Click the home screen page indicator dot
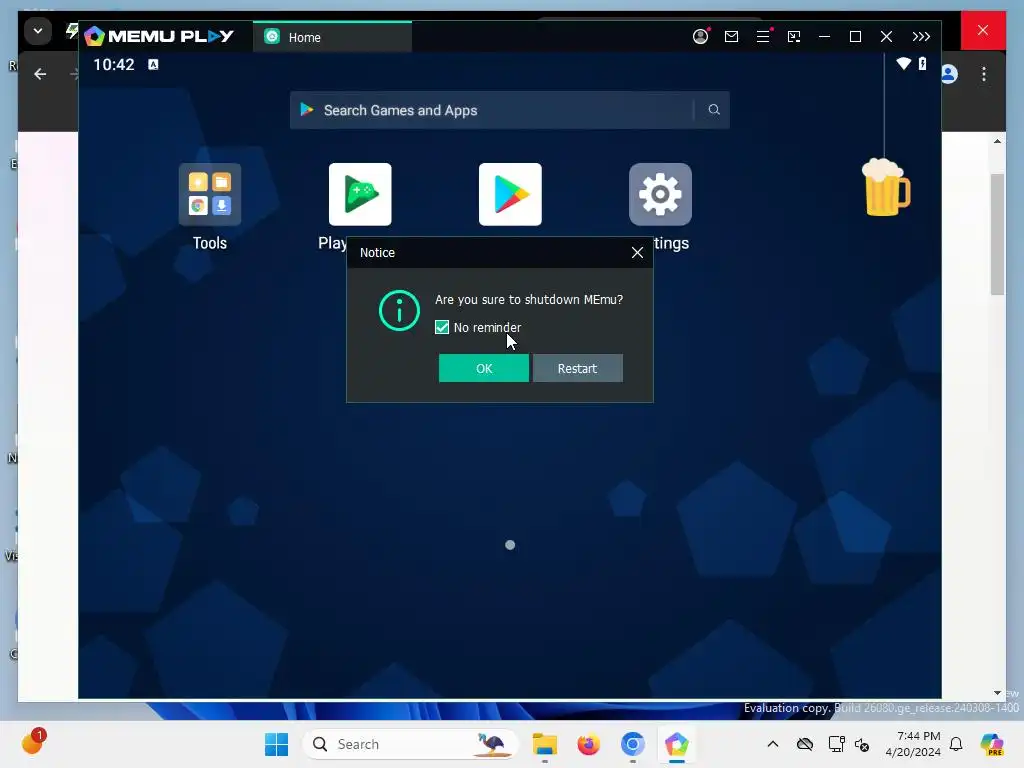 pos(510,545)
